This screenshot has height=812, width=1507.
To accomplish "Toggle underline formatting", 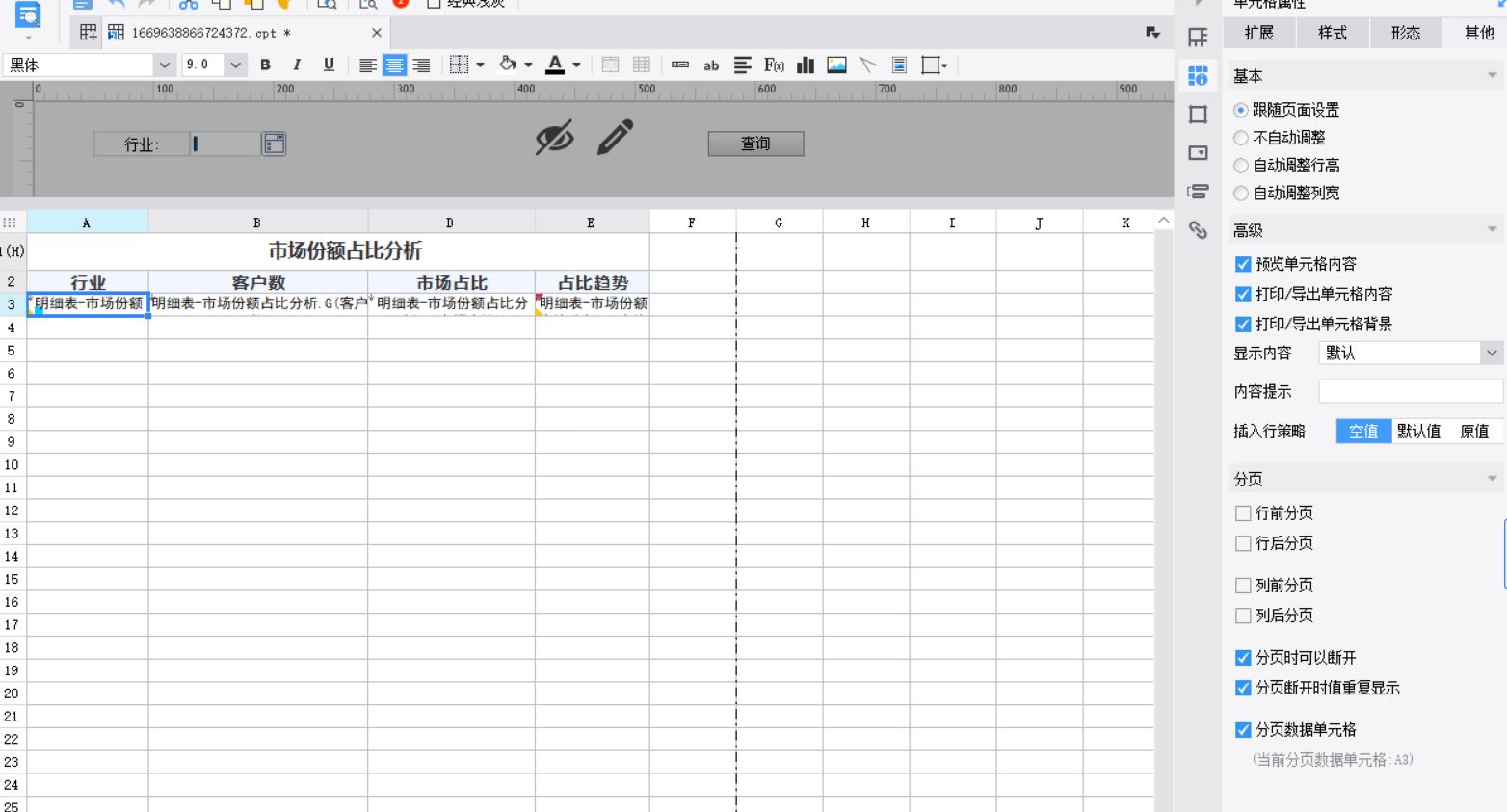I will (329, 65).
